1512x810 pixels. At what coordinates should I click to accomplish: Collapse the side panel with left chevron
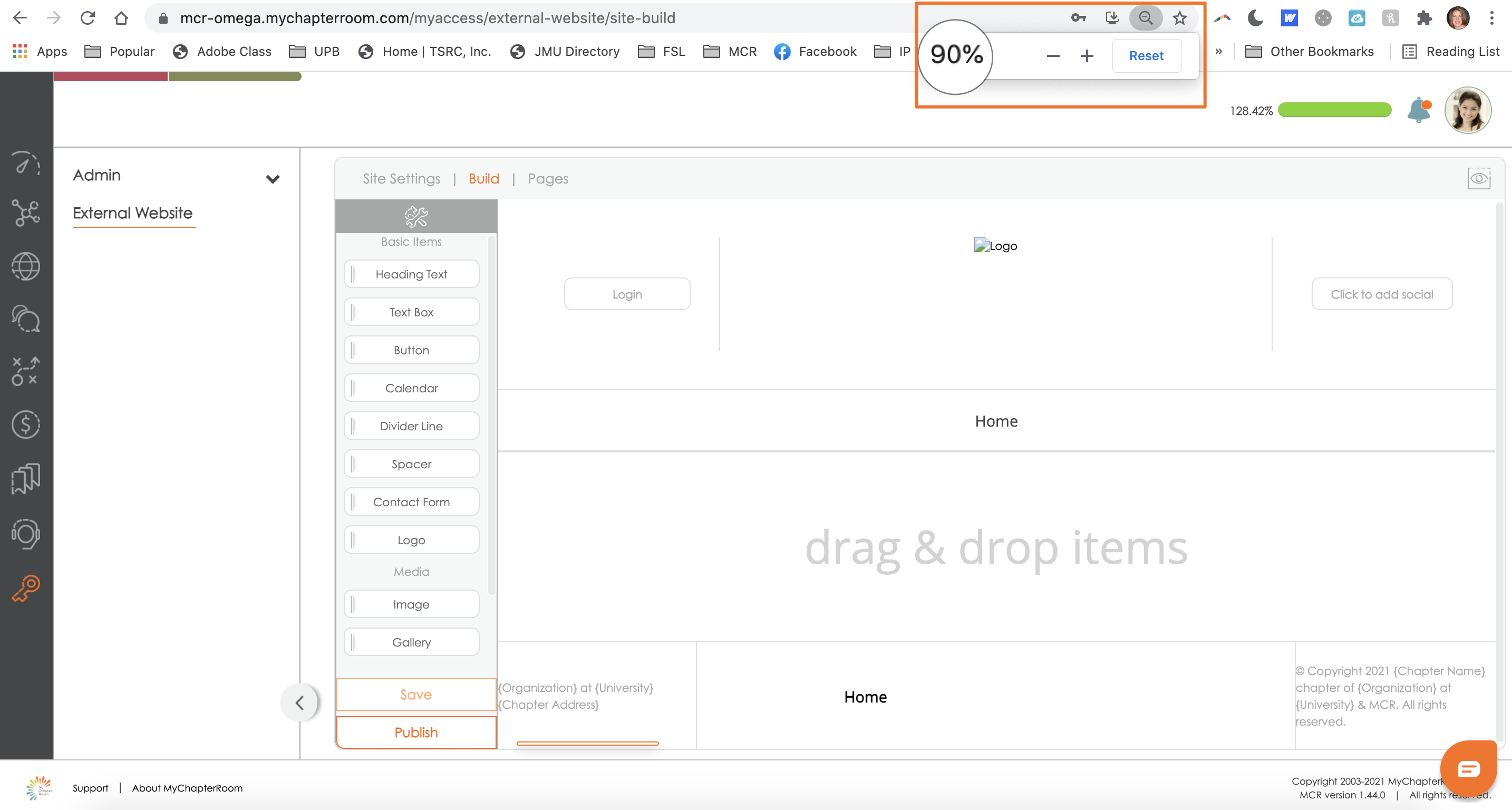[299, 702]
